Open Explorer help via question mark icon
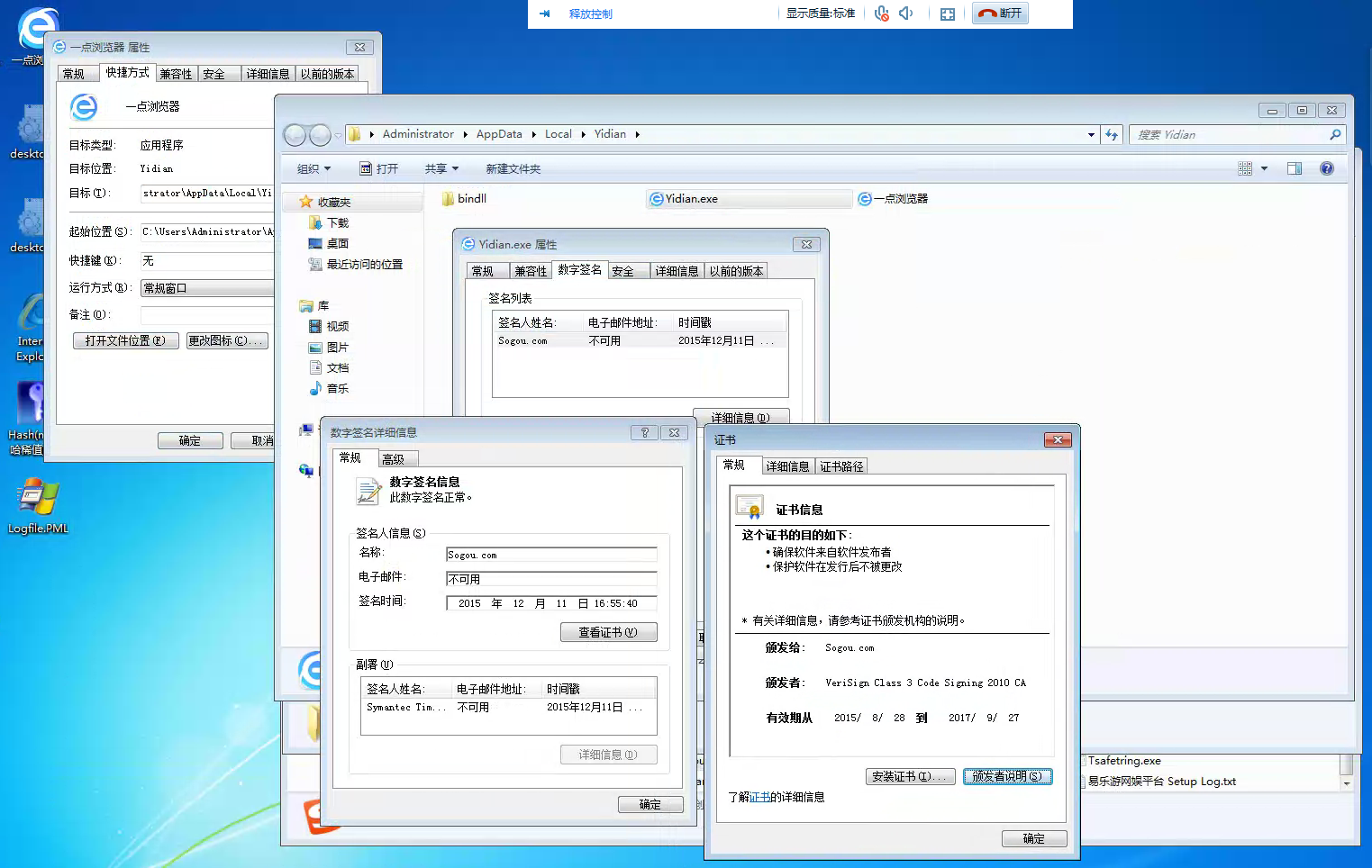The height and width of the screenshot is (868, 1372). tap(1326, 168)
